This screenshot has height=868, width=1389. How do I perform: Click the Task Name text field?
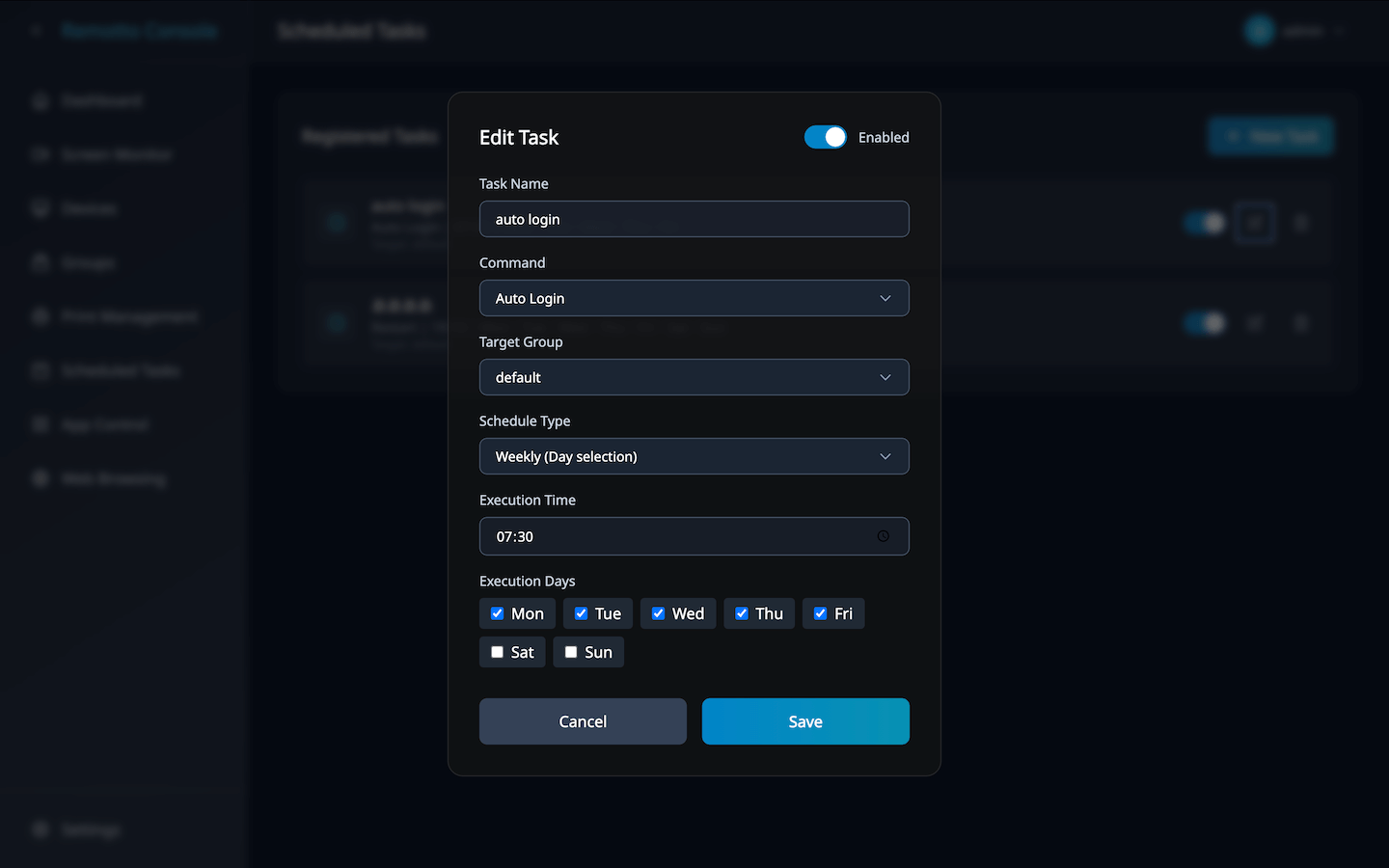(694, 219)
